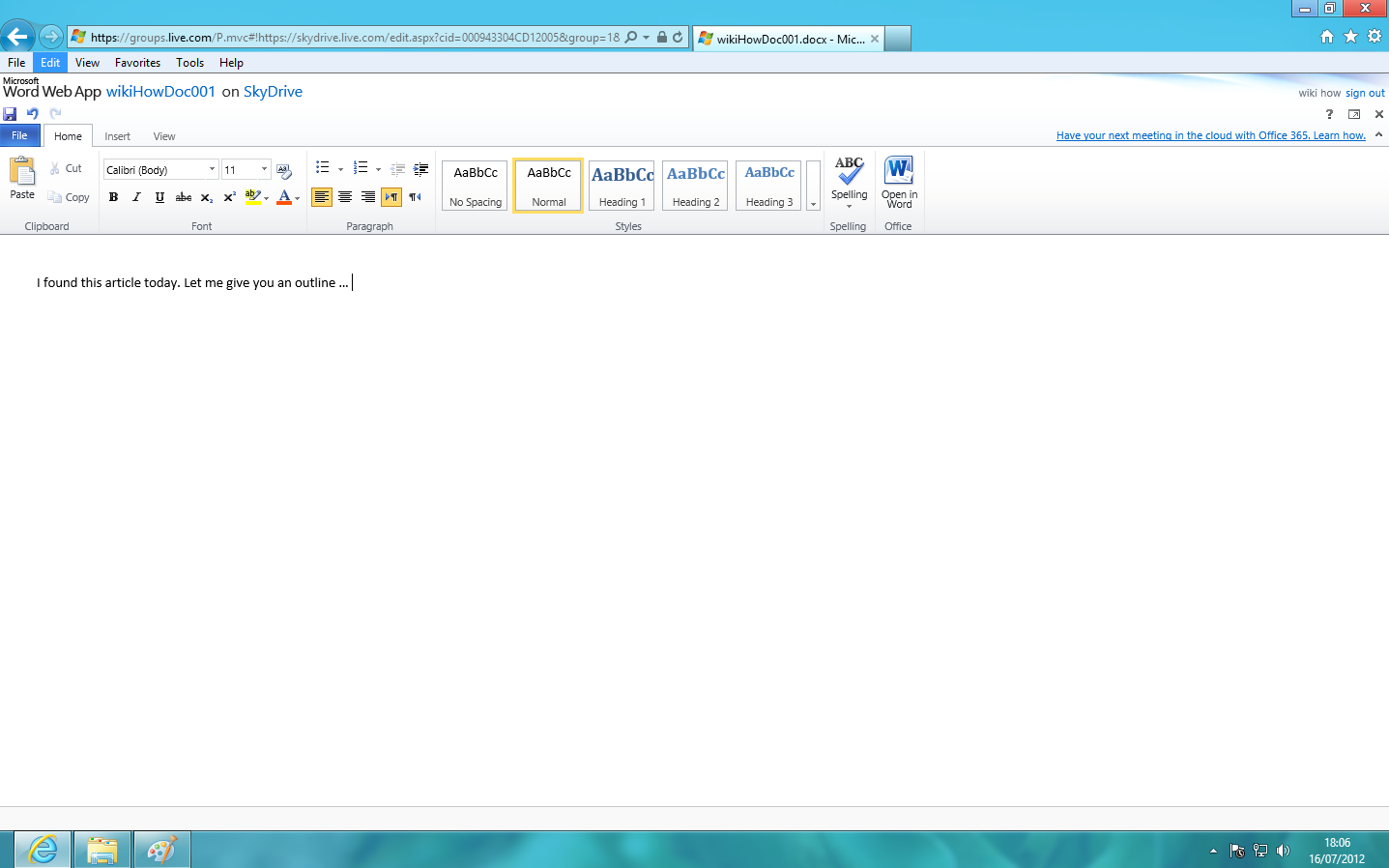Pop out the editor window icon
Screen dimensions: 1389x868
tap(1354, 114)
